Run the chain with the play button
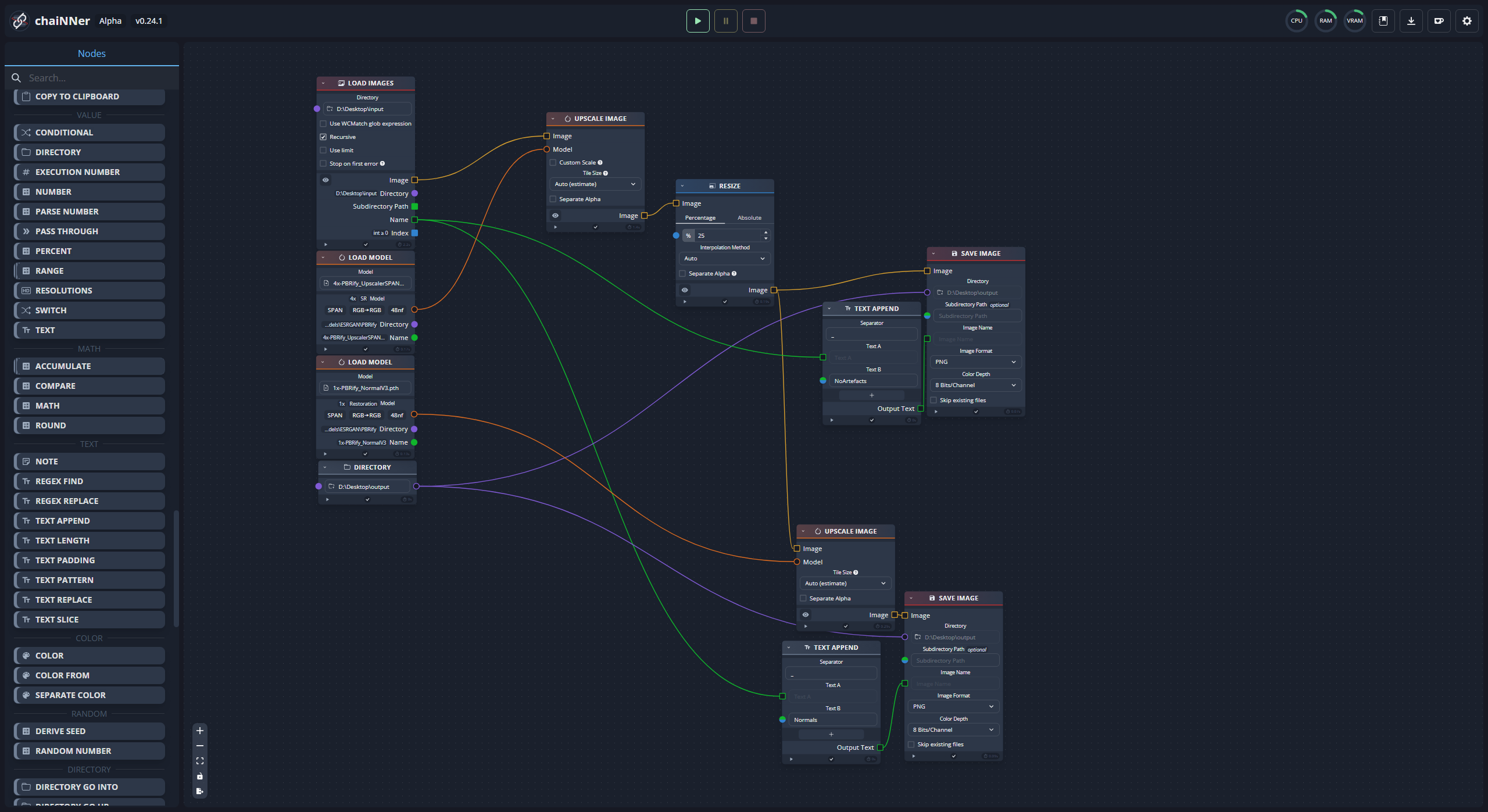This screenshot has height=812, width=1488. [x=697, y=21]
